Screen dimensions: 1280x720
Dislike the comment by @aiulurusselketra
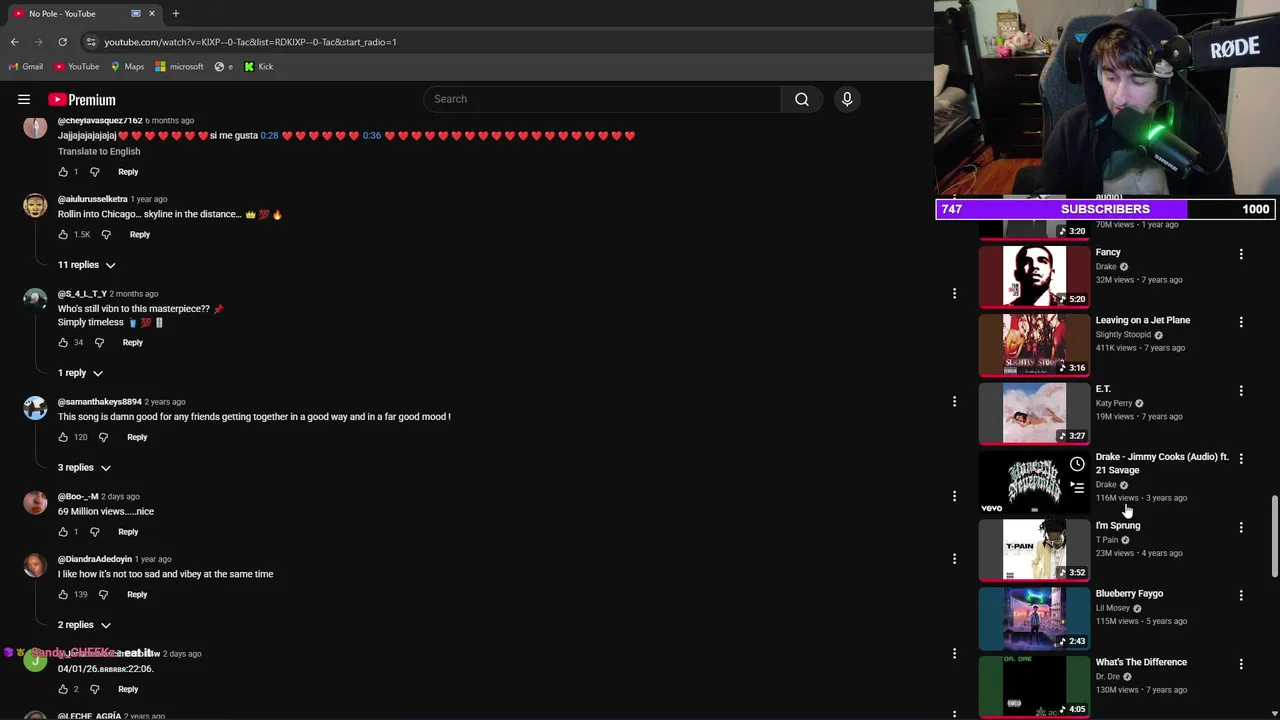click(x=106, y=234)
